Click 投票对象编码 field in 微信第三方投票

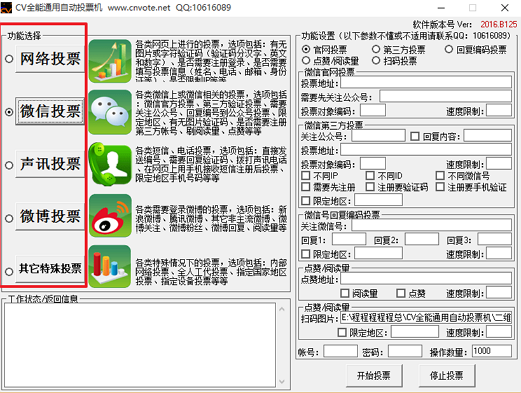click(x=373, y=164)
